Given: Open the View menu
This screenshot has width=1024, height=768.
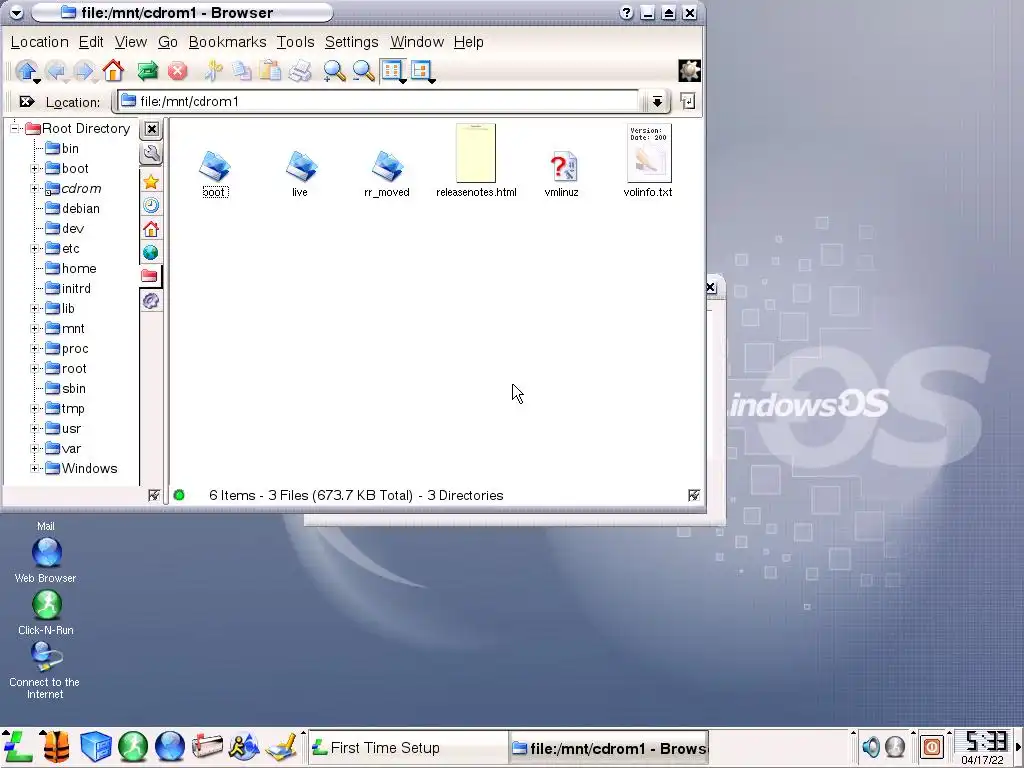Looking at the screenshot, I should point(131,42).
